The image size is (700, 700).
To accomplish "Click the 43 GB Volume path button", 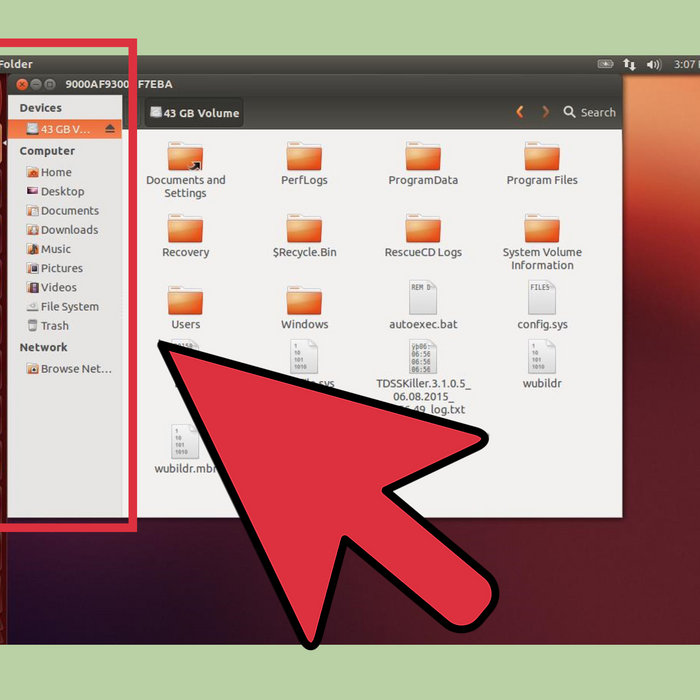I will pos(194,112).
